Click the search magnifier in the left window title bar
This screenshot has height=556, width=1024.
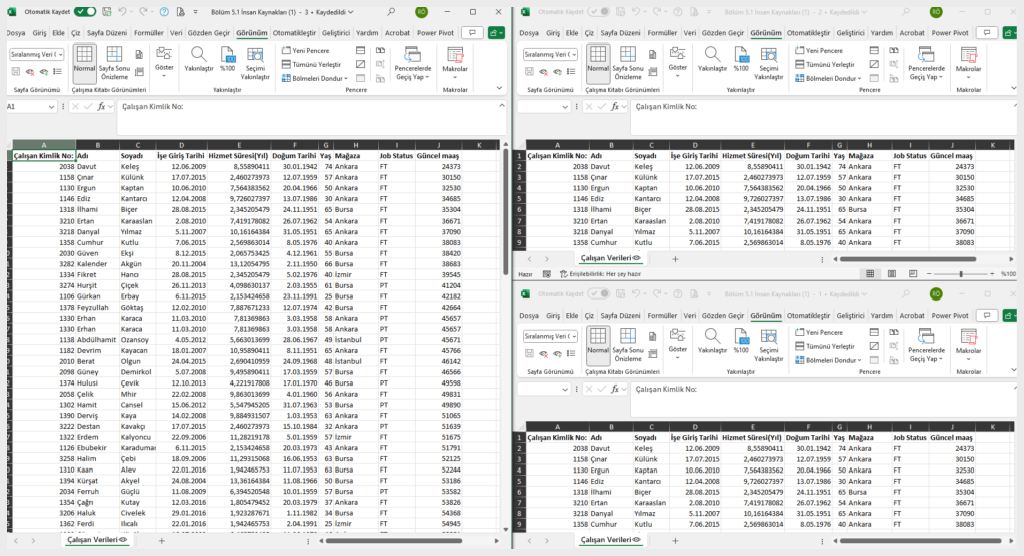click(x=391, y=12)
